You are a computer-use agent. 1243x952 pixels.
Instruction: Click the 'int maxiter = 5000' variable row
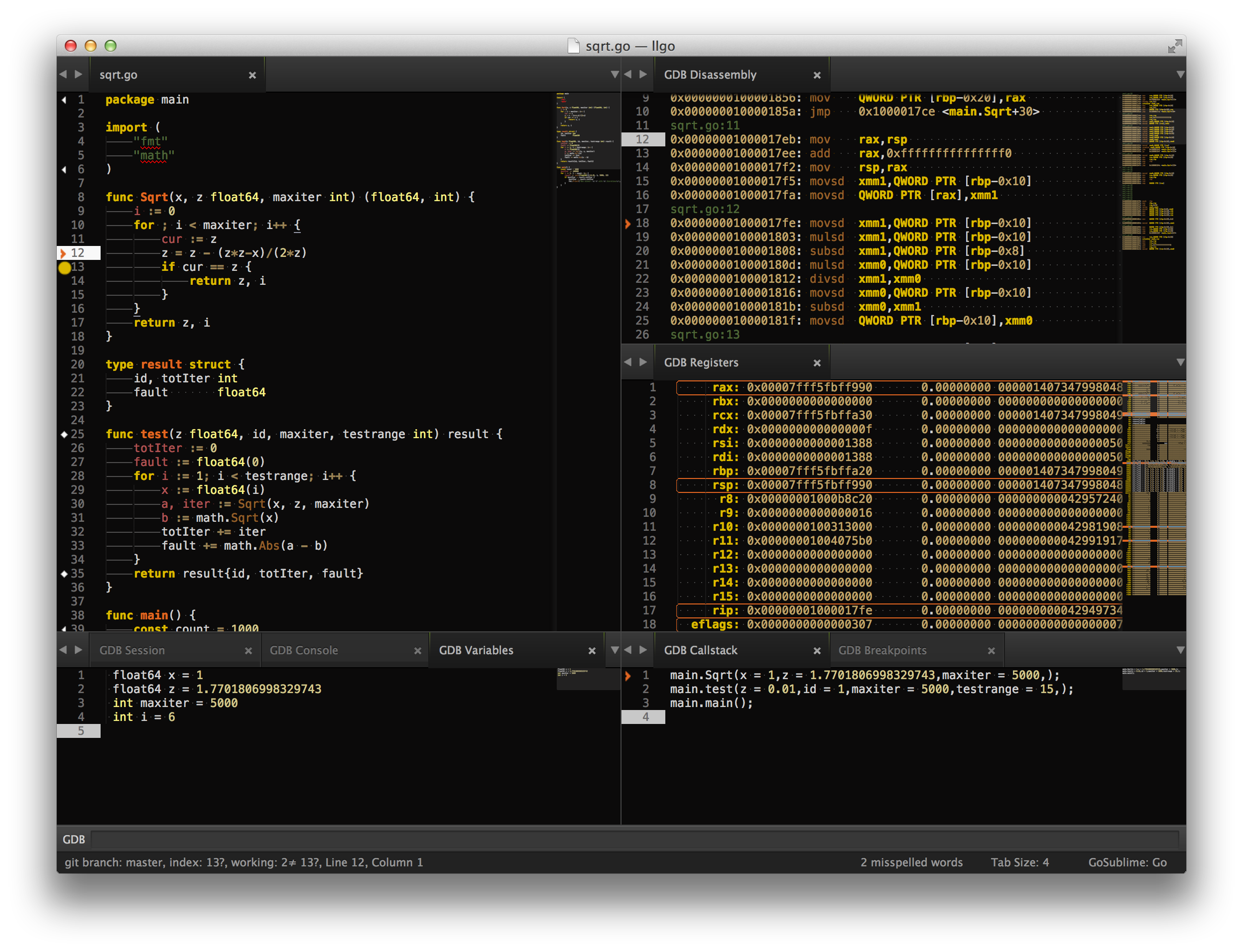(x=175, y=703)
